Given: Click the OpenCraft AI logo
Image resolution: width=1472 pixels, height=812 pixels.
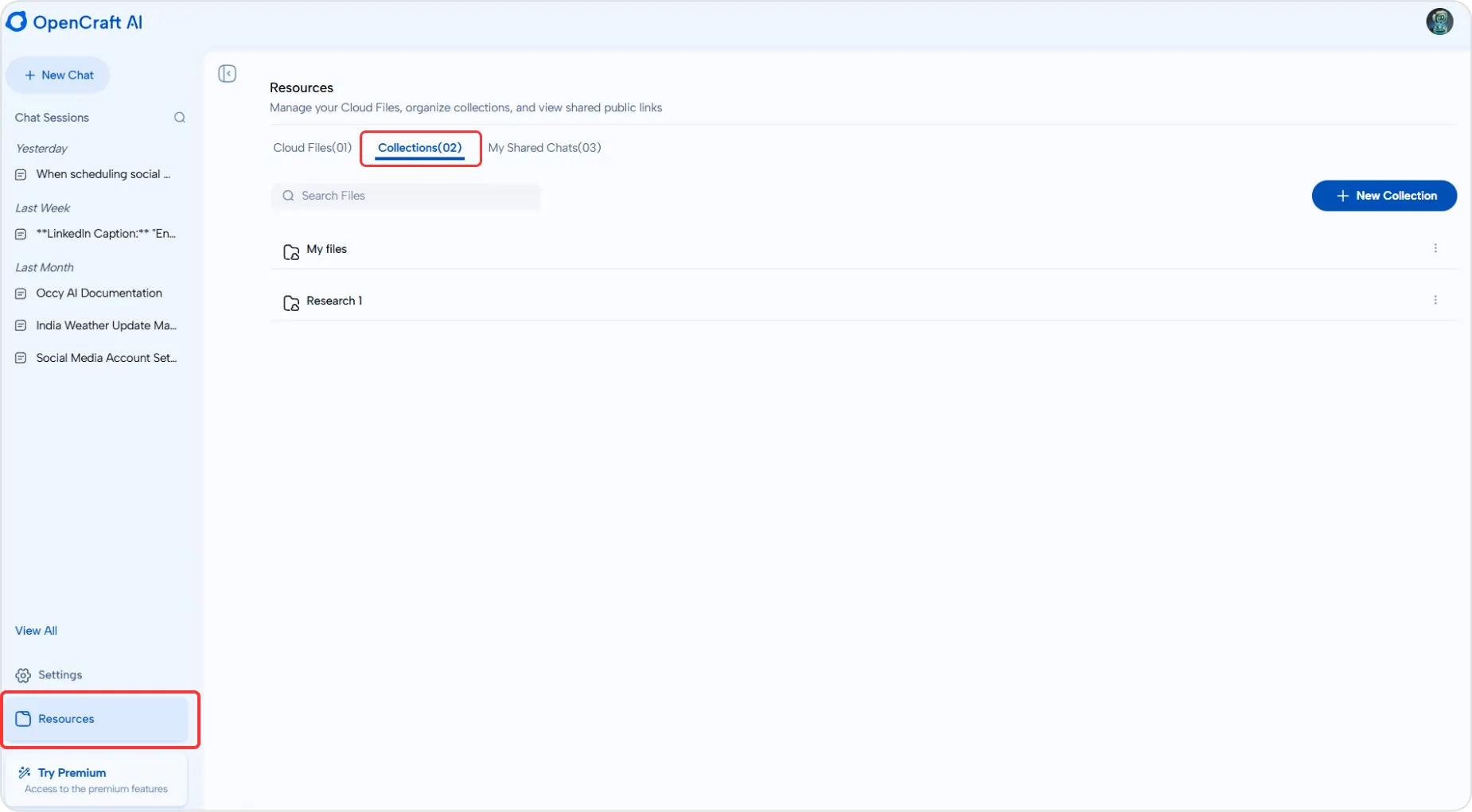Looking at the screenshot, I should [74, 22].
